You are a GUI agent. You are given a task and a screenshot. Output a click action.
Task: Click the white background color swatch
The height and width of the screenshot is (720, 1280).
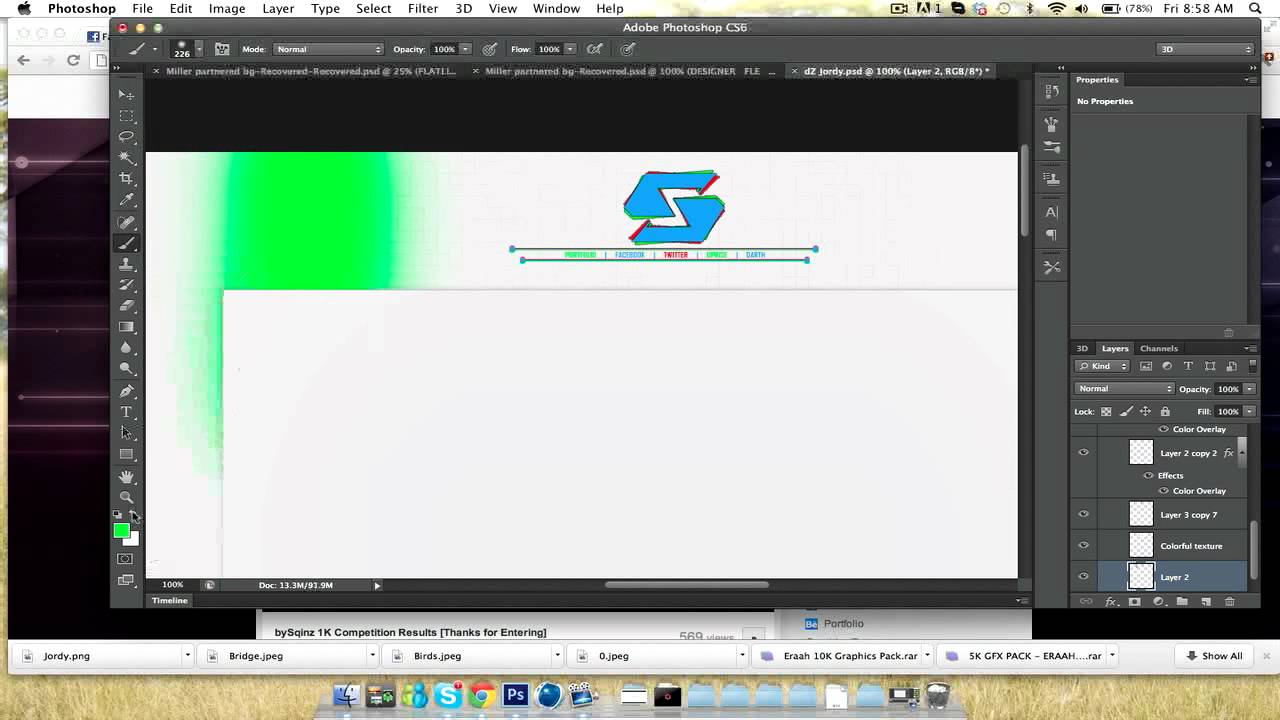click(134, 539)
